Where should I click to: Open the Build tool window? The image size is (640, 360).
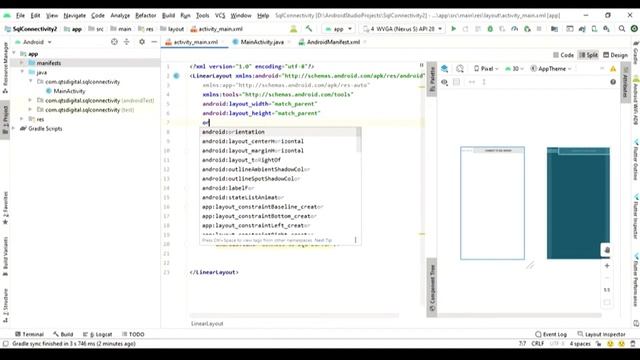tap(63, 334)
